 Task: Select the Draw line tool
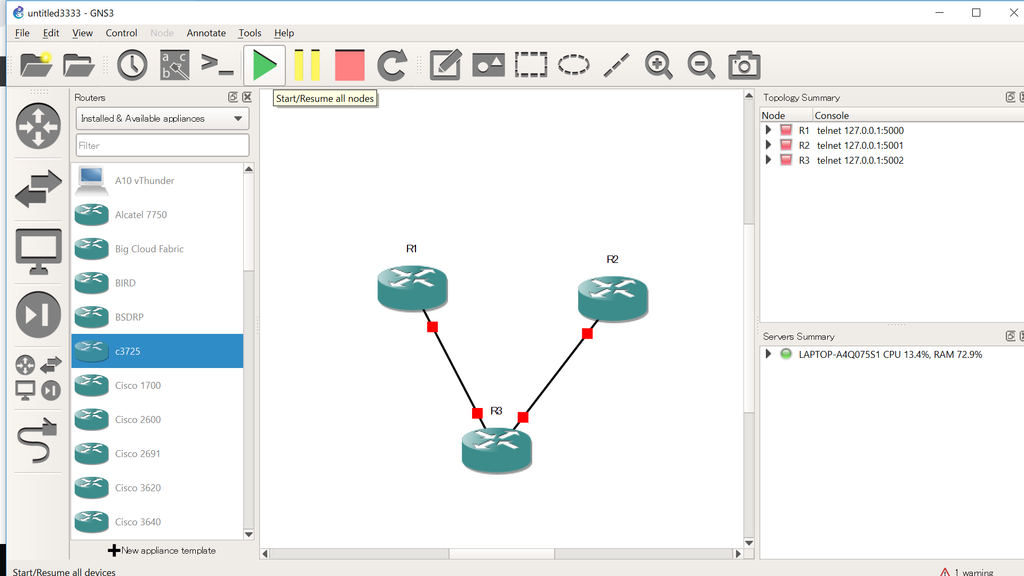tap(616, 65)
